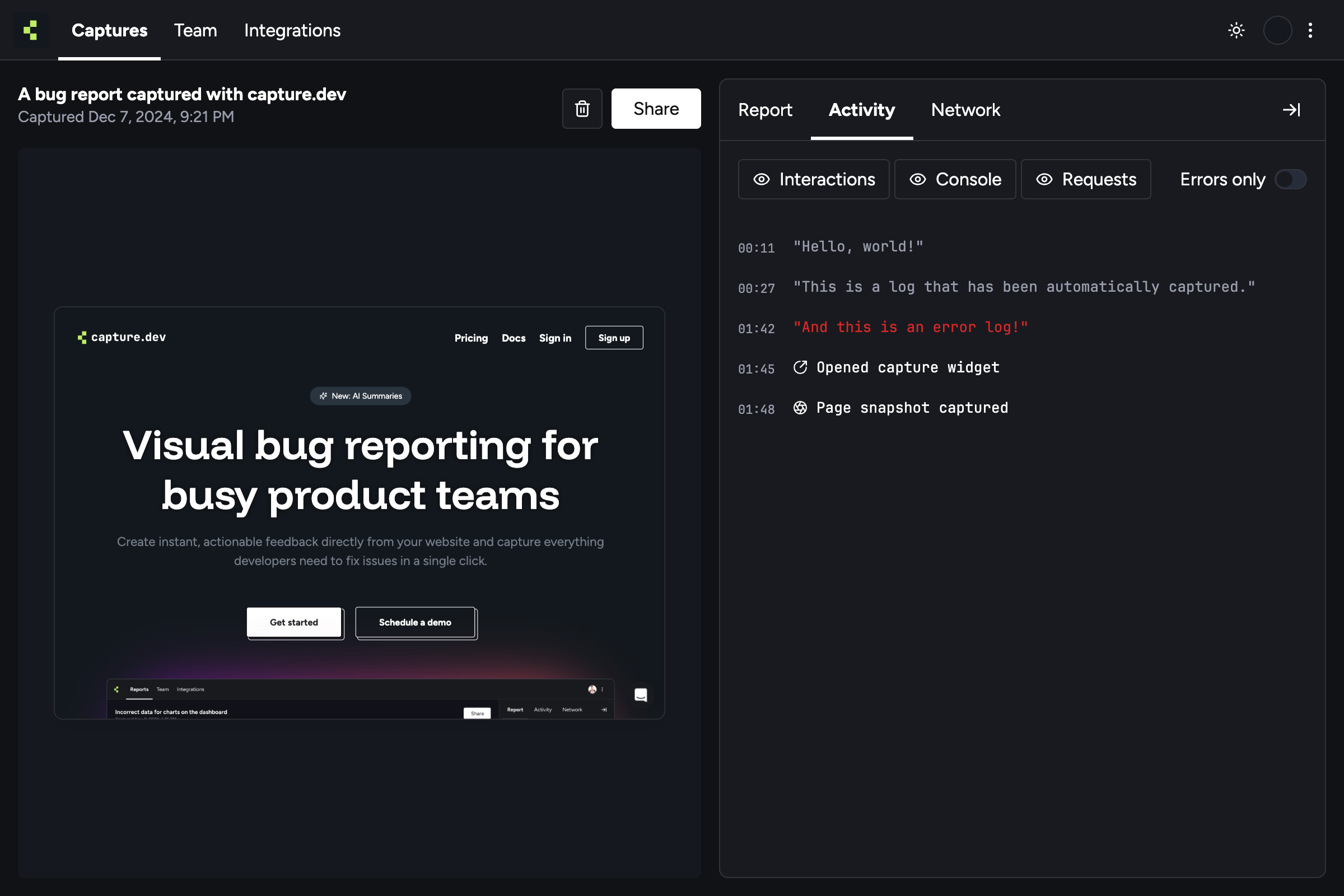Click the Opened capture widget icon
This screenshot has height=896, width=1344.
tap(800, 367)
